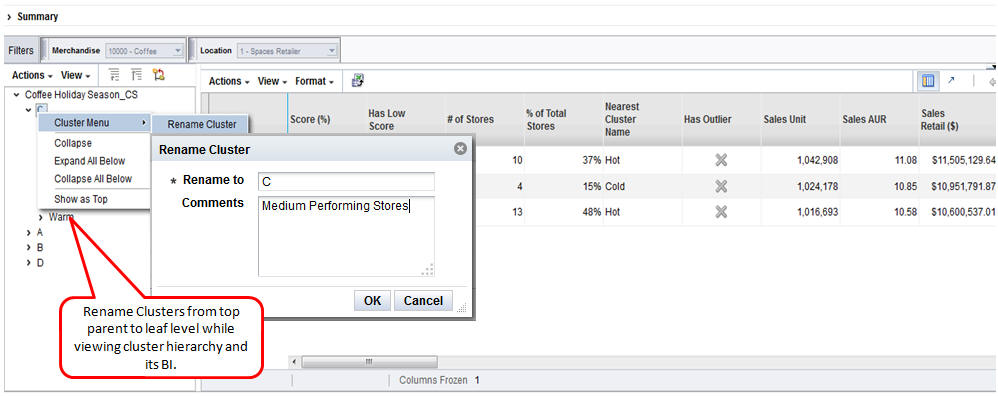Close the Rename Cluster dialog
The height and width of the screenshot is (396, 998).
tap(460, 149)
